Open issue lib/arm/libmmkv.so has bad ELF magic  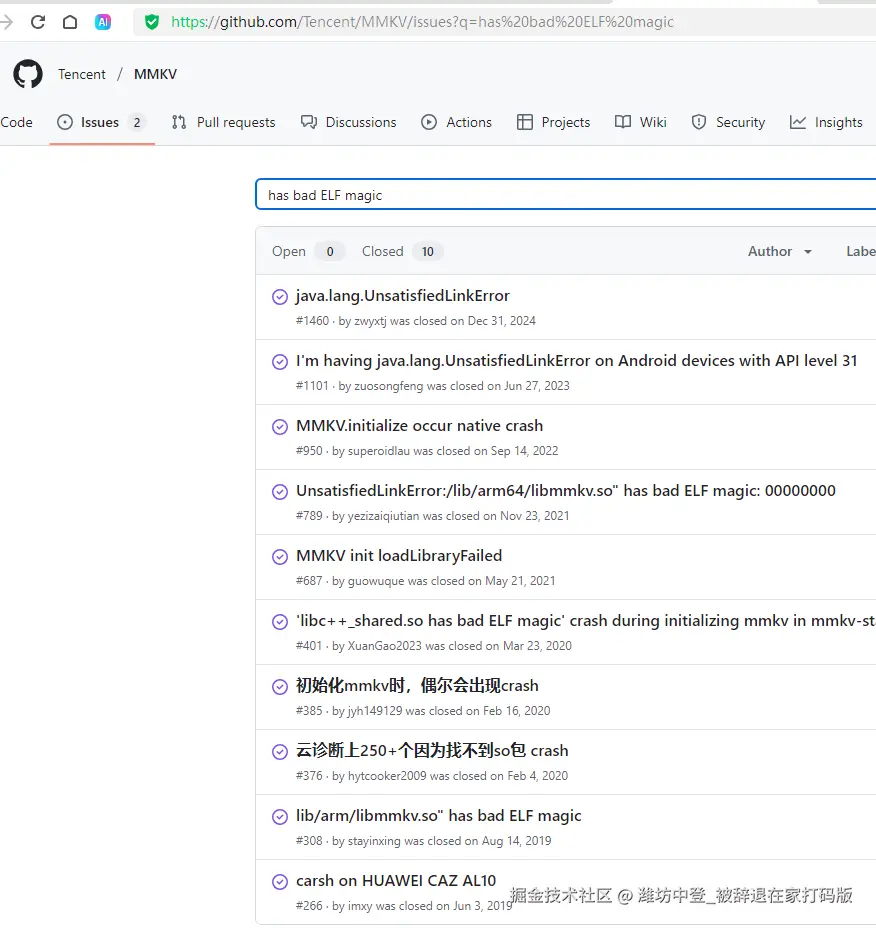[x=439, y=816]
